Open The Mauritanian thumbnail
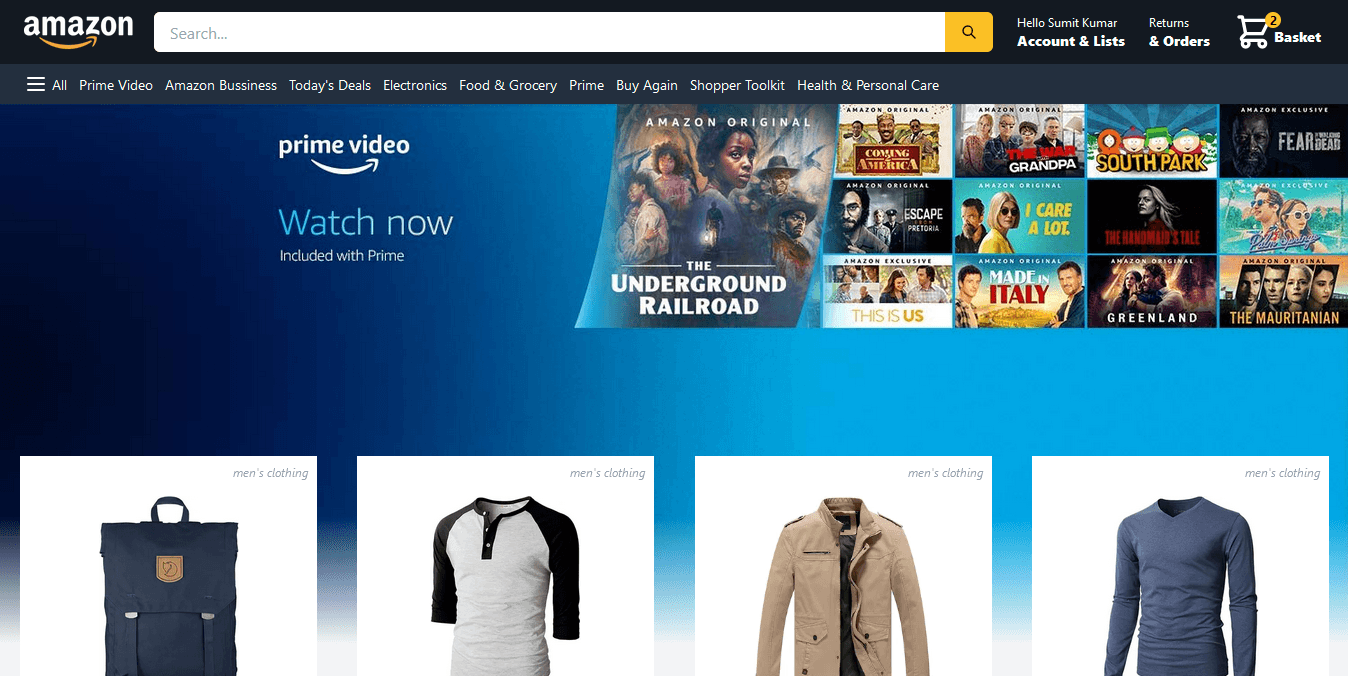This screenshot has width=1348, height=676. point(1284,291)
